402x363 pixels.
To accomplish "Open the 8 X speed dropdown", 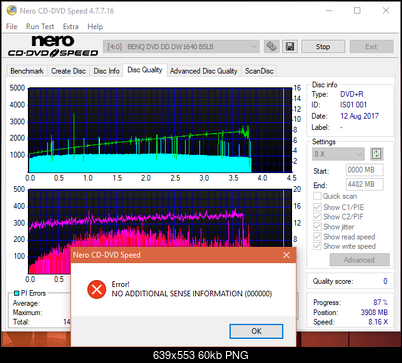I will click(x=338, y=154).
